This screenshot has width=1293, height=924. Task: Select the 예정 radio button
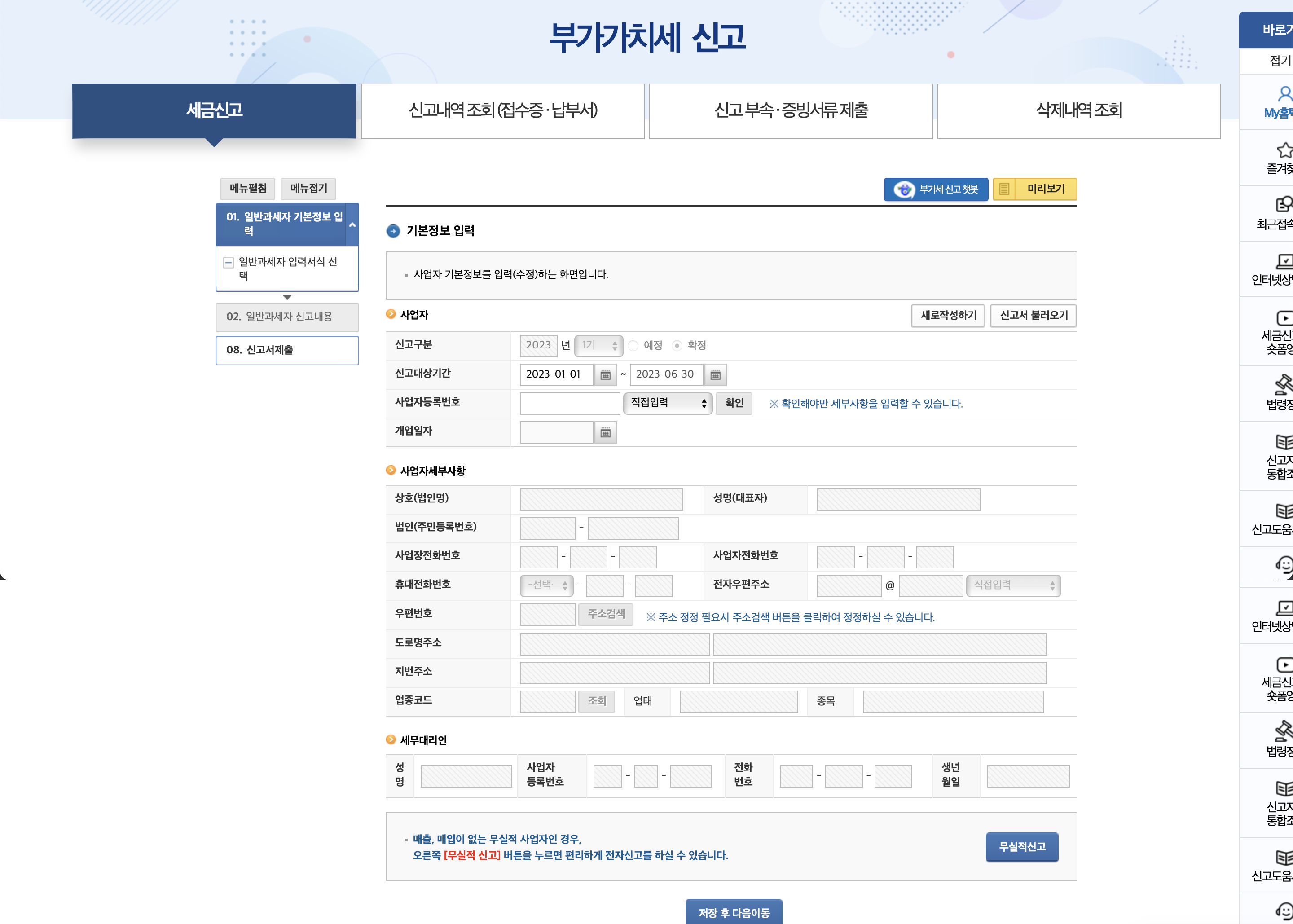click(x=633, y=346)
